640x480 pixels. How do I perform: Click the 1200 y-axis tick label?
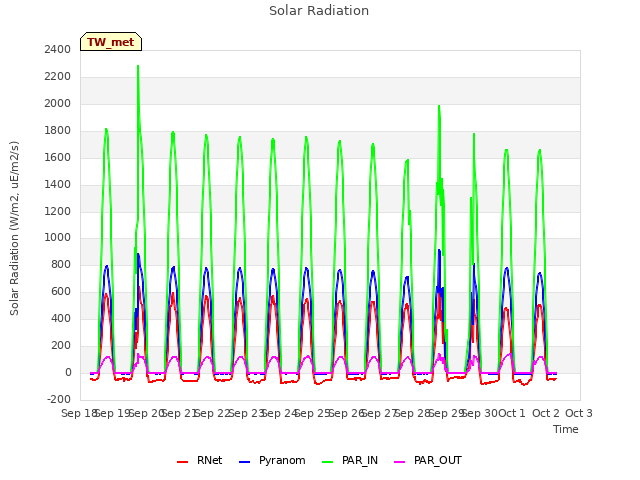pos(58,211)
